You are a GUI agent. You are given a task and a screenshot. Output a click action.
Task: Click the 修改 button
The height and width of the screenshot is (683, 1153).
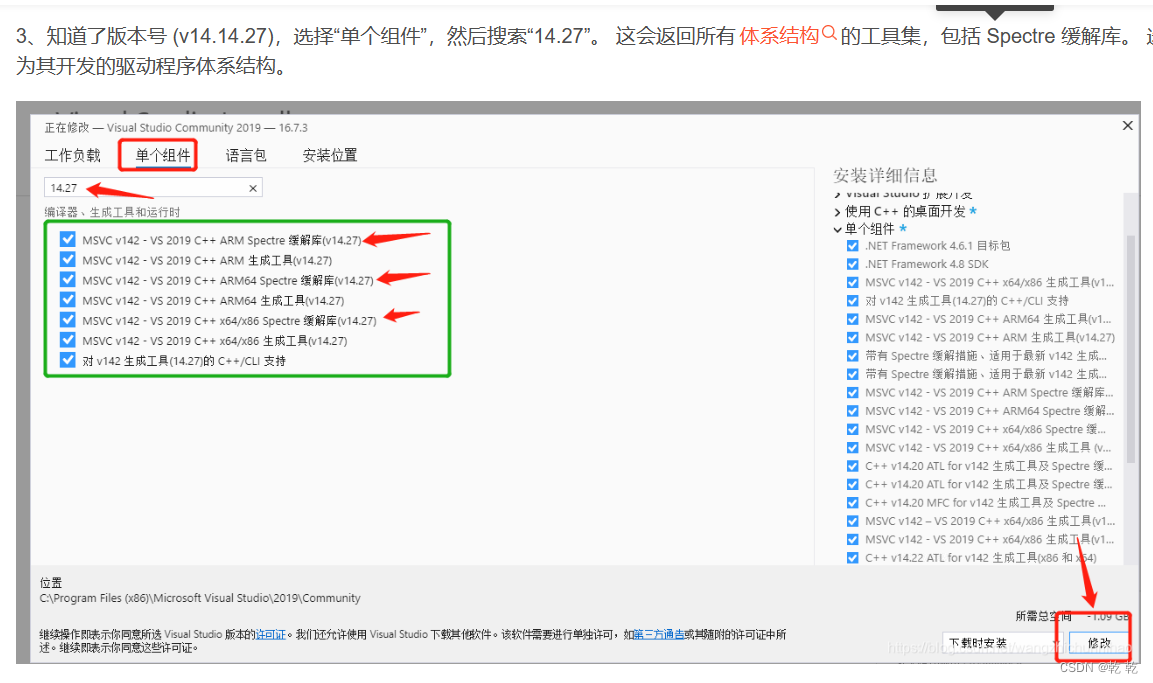tap(1099, 643)
